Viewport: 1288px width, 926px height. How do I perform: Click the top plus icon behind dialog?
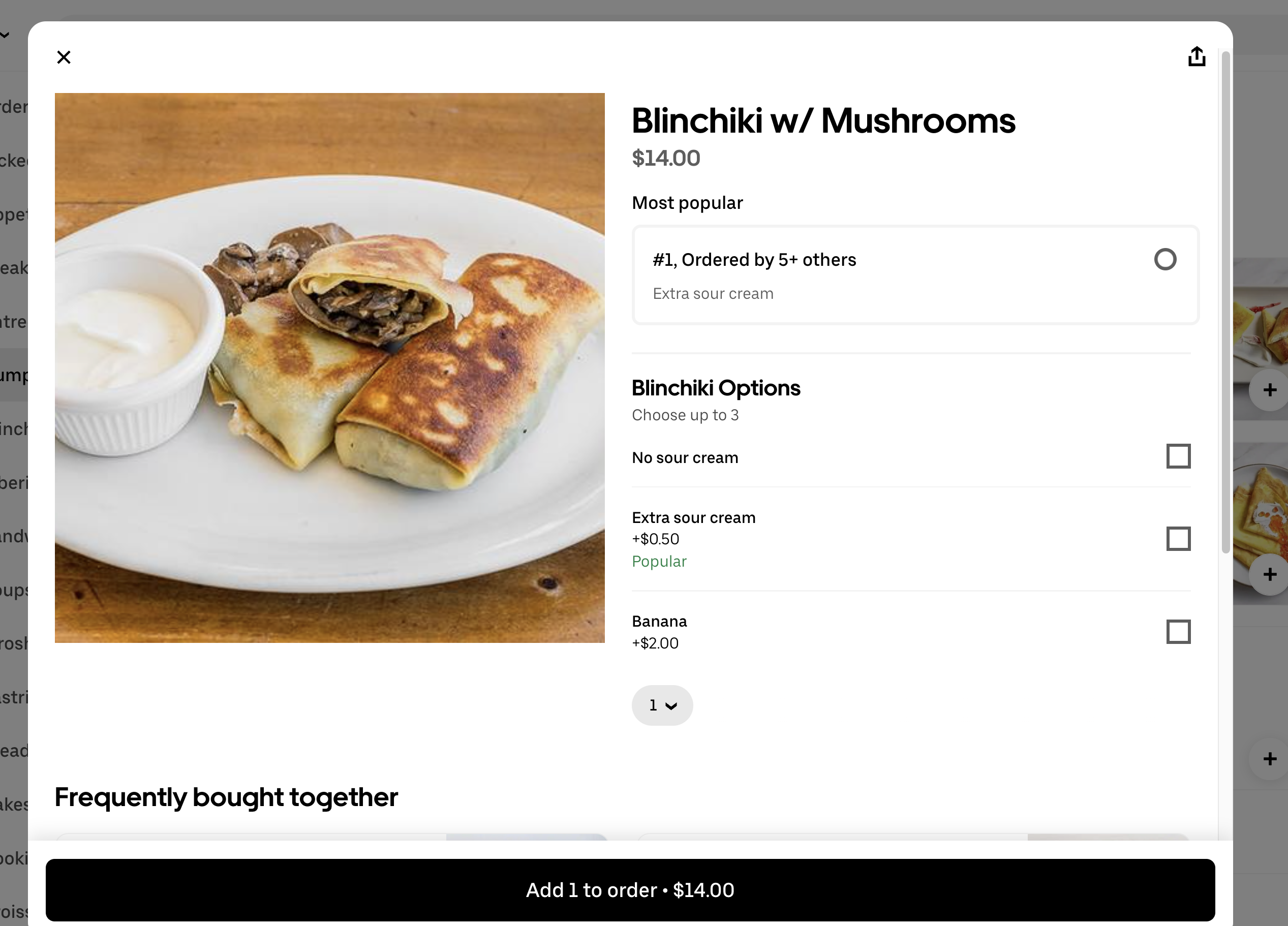click(1270, 390)
